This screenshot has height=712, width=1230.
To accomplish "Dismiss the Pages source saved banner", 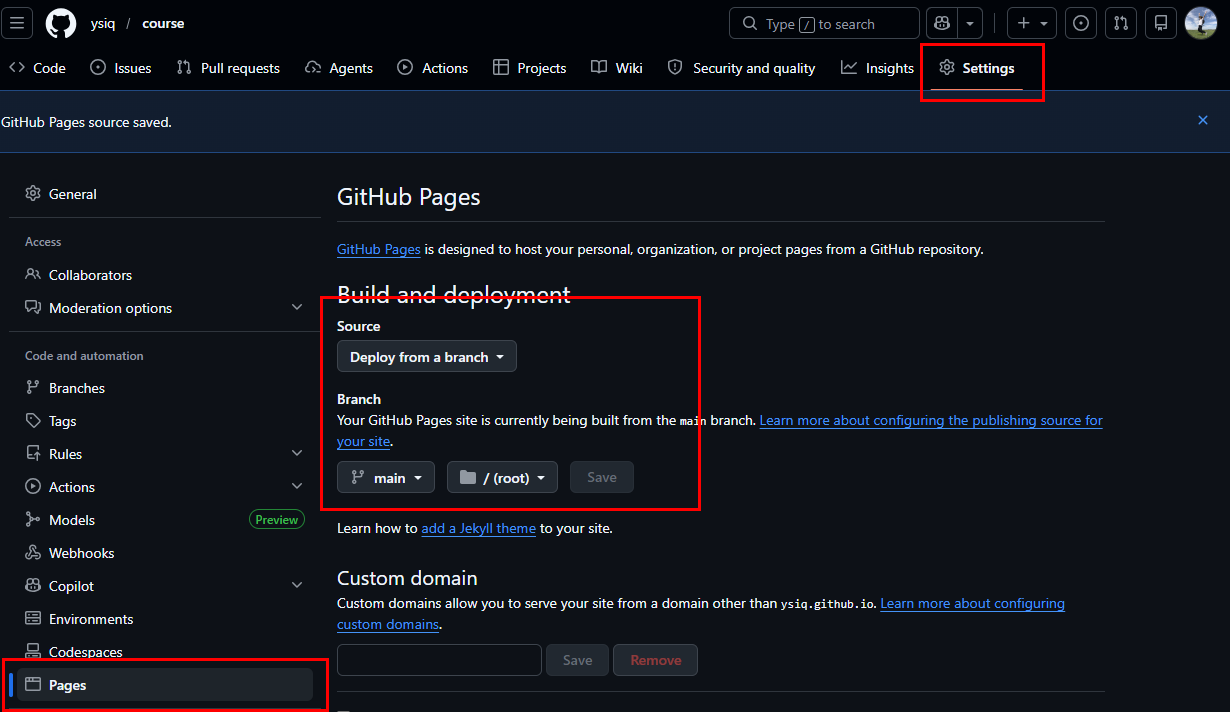I will pyautogui.click(x=1203, y=120).
